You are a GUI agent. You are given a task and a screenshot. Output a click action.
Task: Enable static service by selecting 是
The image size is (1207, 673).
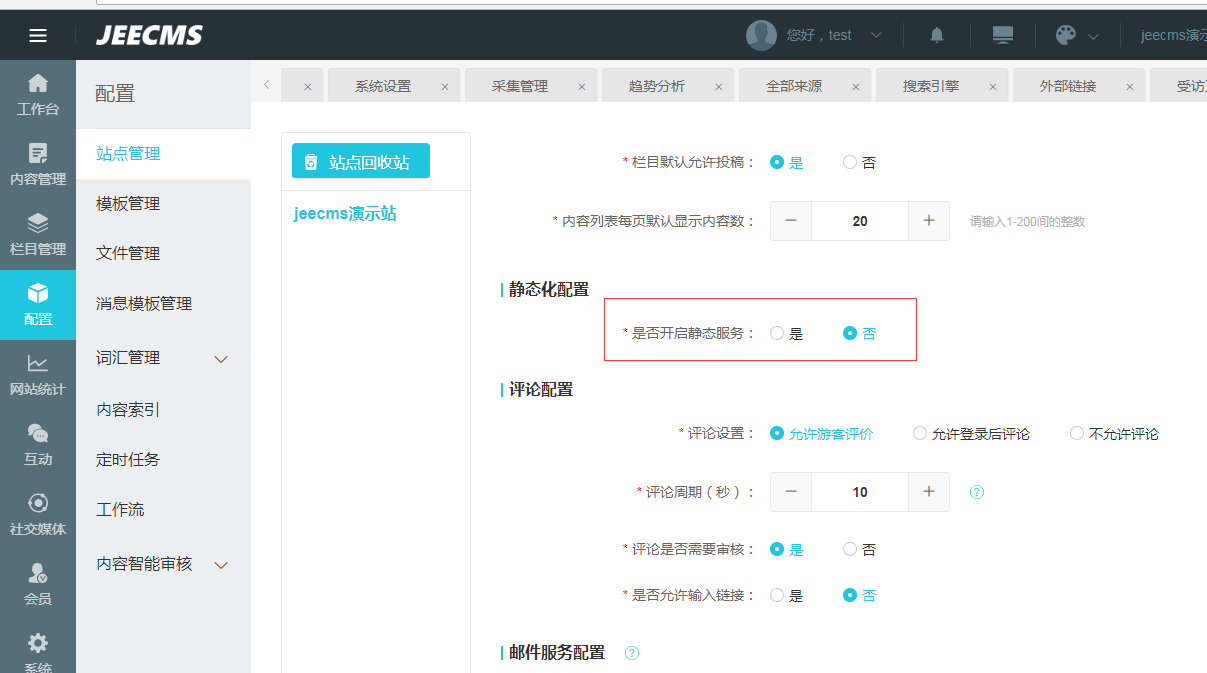777,334
